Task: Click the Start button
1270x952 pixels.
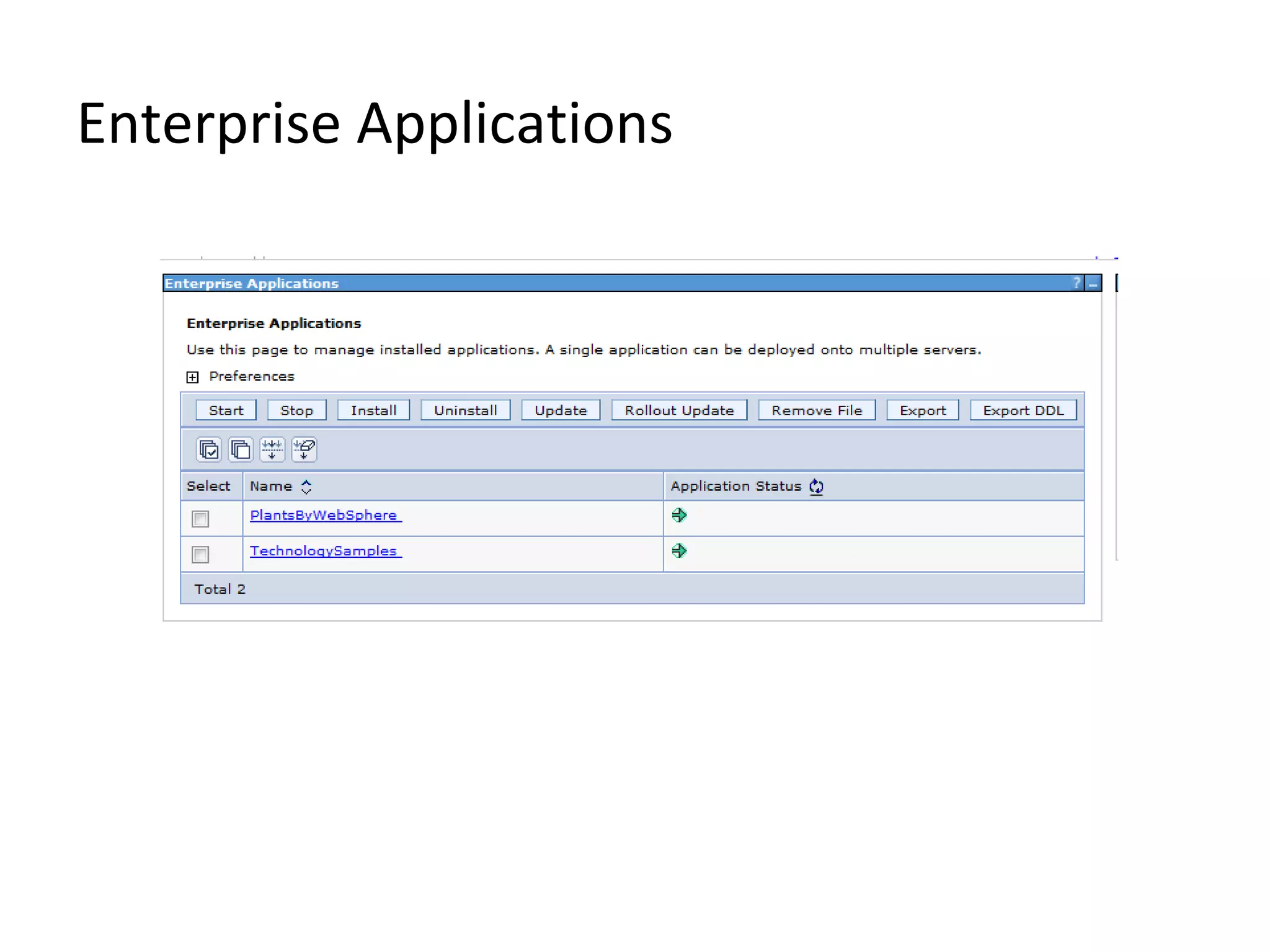Action: click(x=226, y=410)
